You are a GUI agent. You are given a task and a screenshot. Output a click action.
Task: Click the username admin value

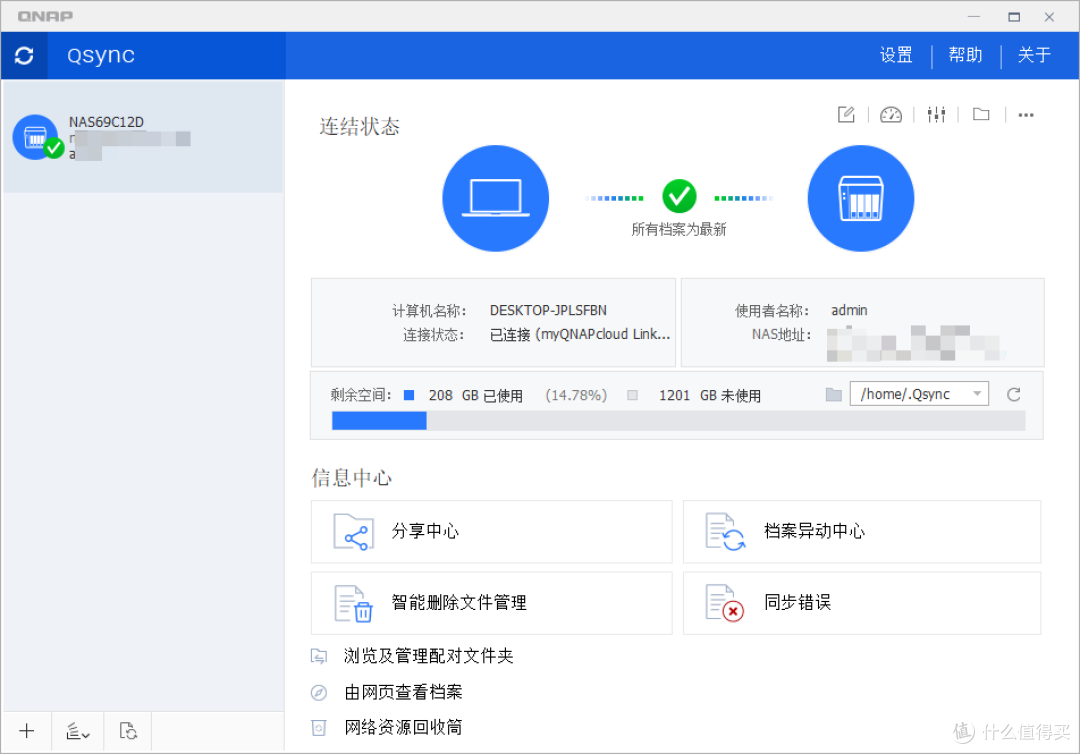click(849, 311)
